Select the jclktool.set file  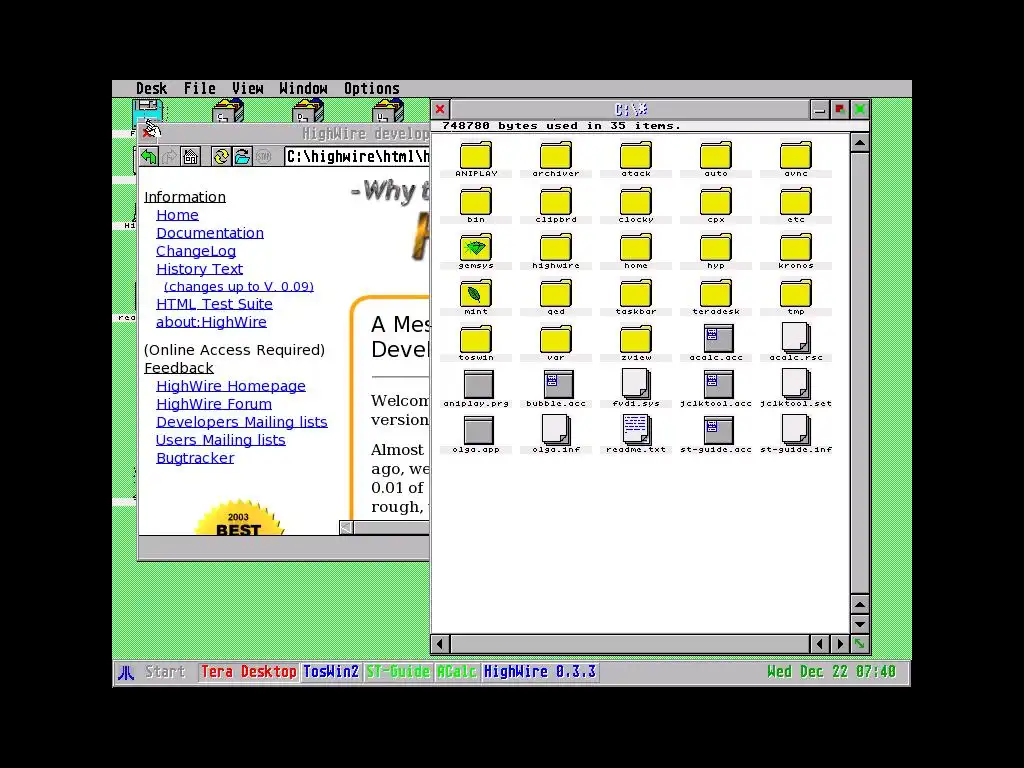pyautogui.click(x=796, y=389)
